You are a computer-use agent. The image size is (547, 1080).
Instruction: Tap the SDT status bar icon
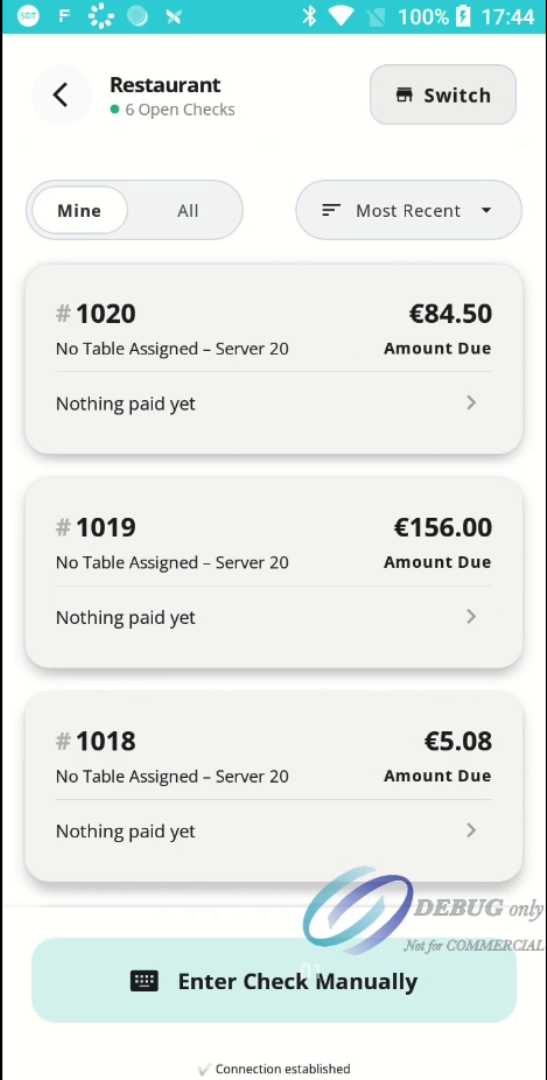pyautogui.click(x=28, y=16)
